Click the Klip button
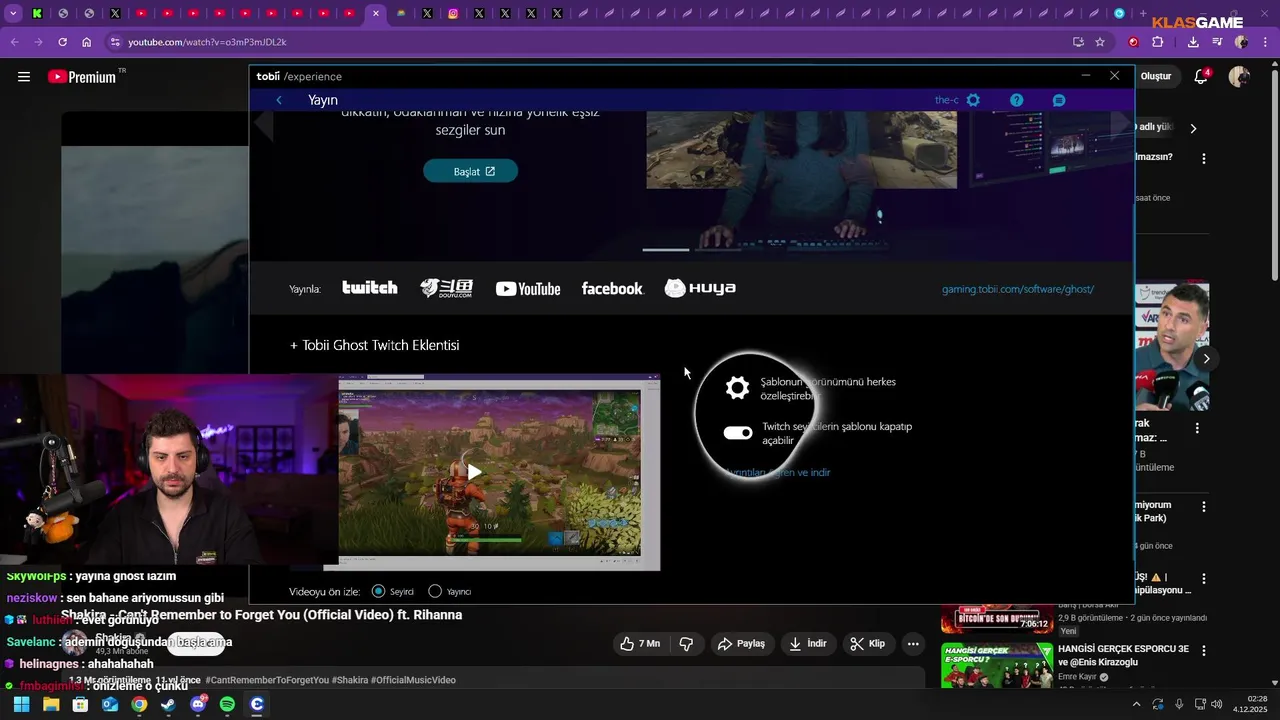1280x720 pixels. tap(868, 644)
